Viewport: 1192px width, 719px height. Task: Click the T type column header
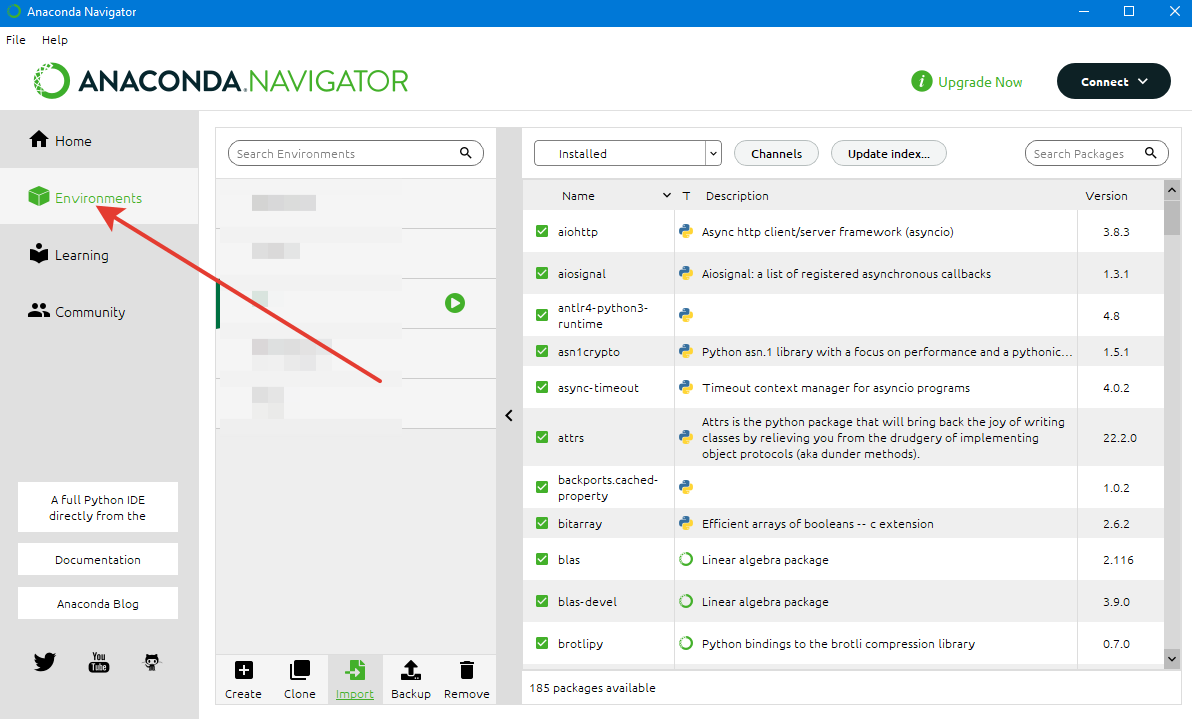click(686, 196)
